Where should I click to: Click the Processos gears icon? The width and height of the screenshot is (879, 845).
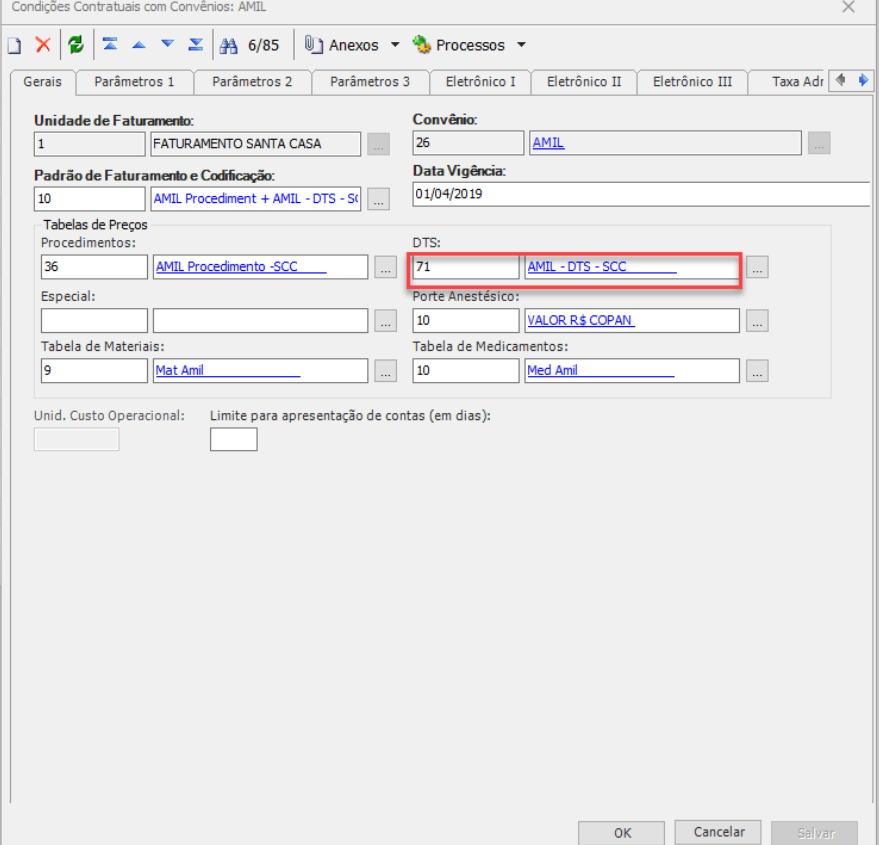tap(422, 44)
